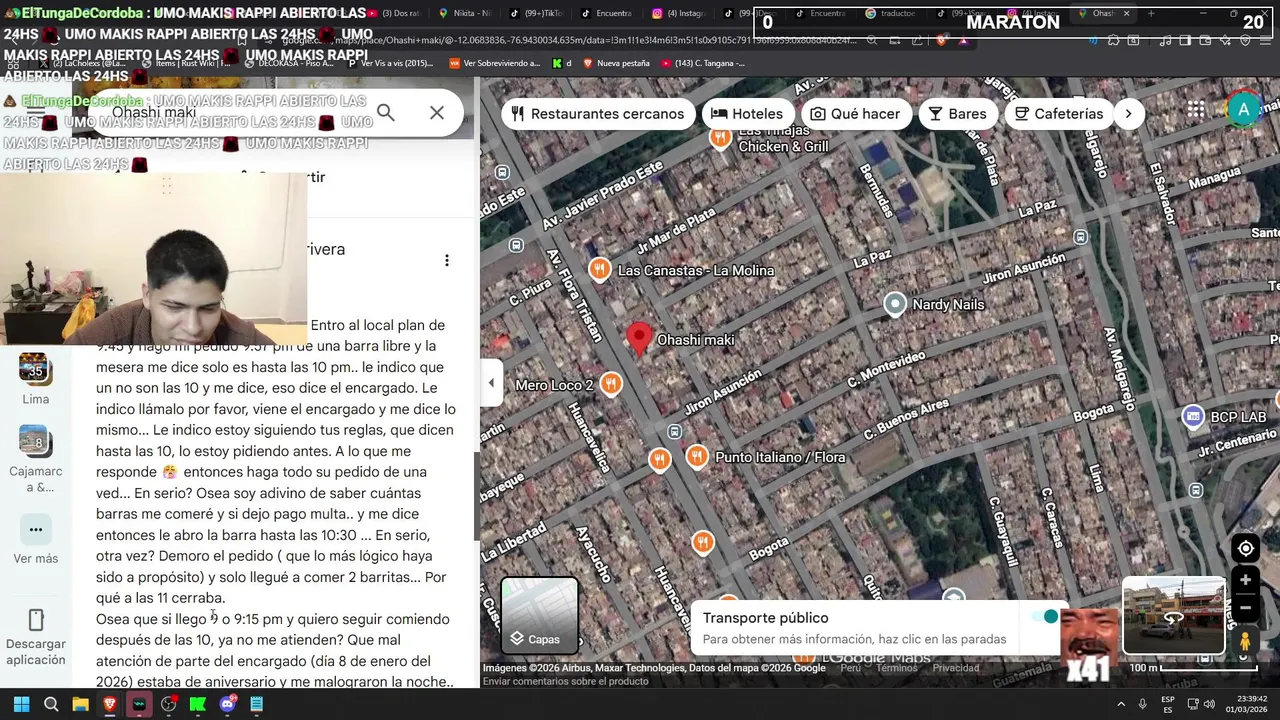This screenshot has height=720, width=1280.
Task: Click Enviar comentarios sobre el producto
Action: [565, 681]
